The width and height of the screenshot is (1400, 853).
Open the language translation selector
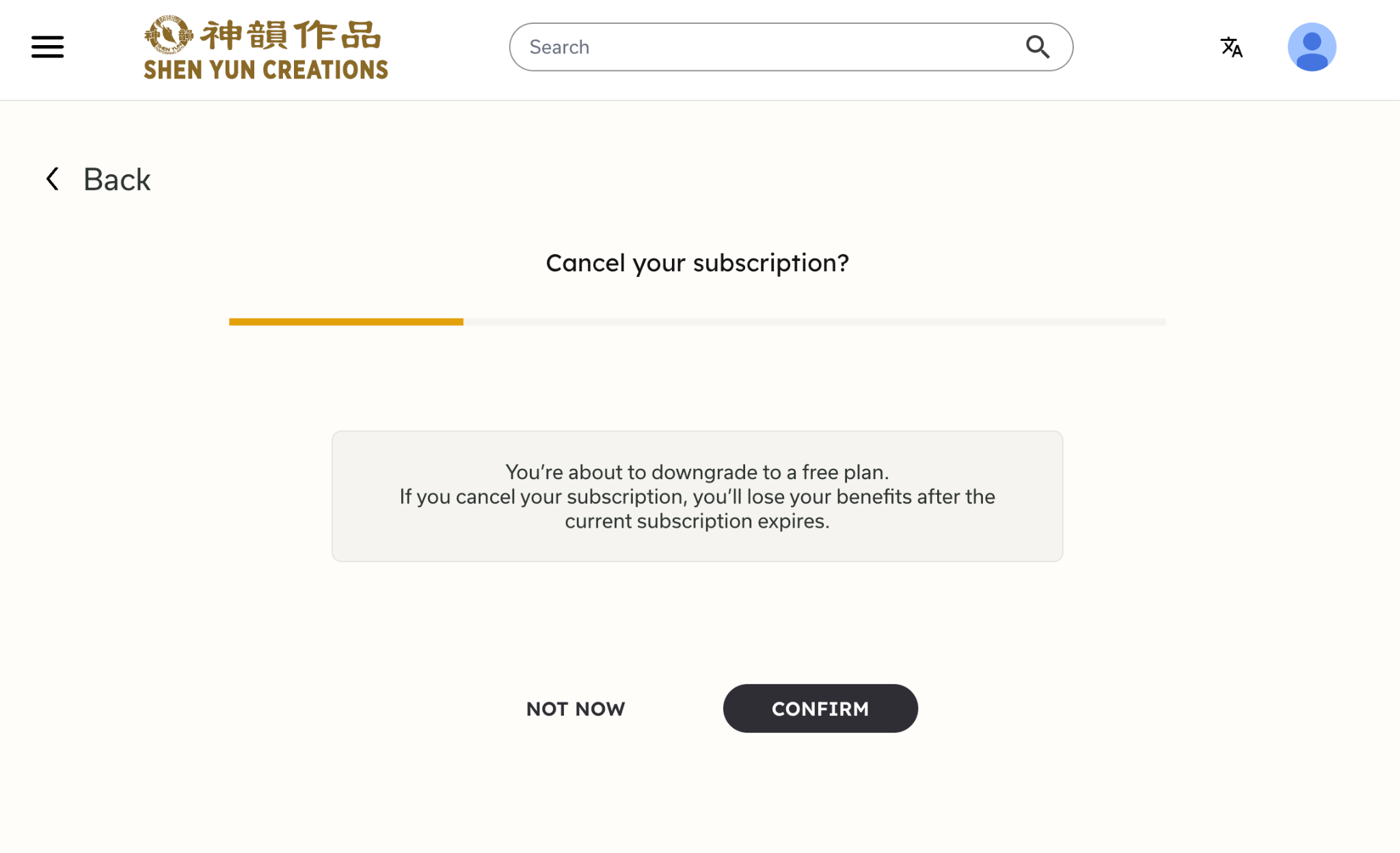(1231, 47)
